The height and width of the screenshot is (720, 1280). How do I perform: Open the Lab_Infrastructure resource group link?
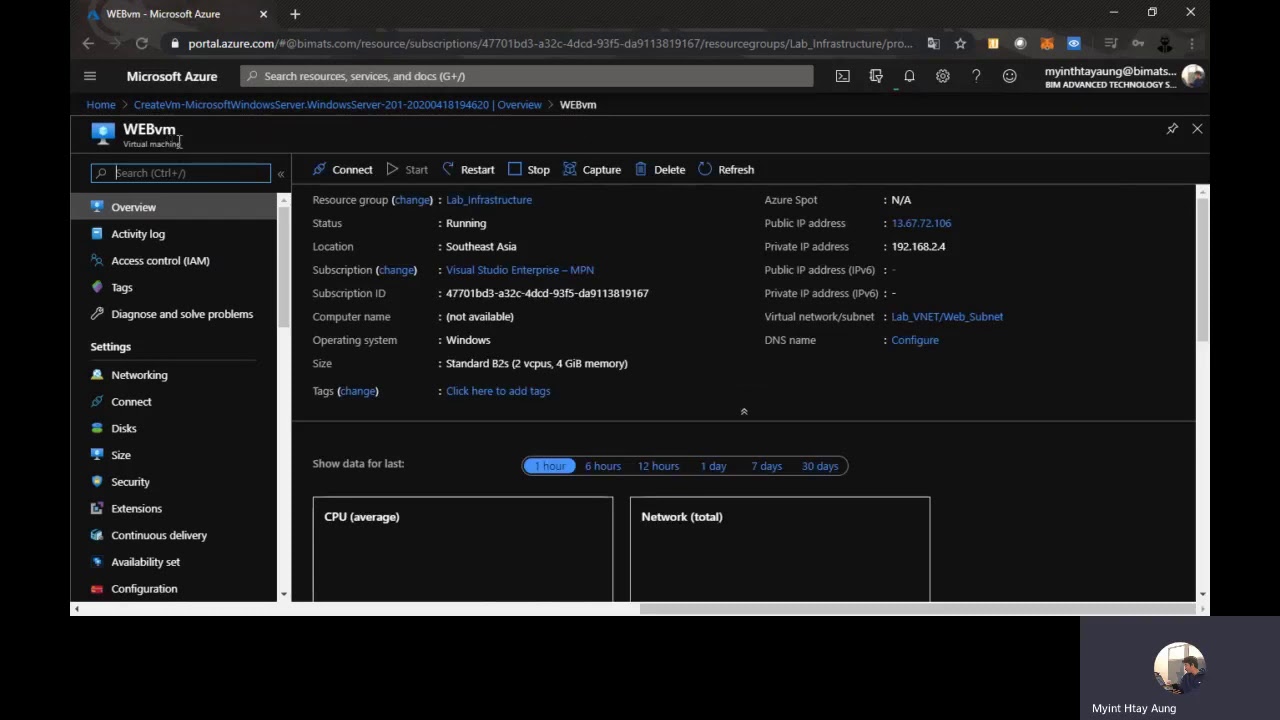click(x=489, y=200)
